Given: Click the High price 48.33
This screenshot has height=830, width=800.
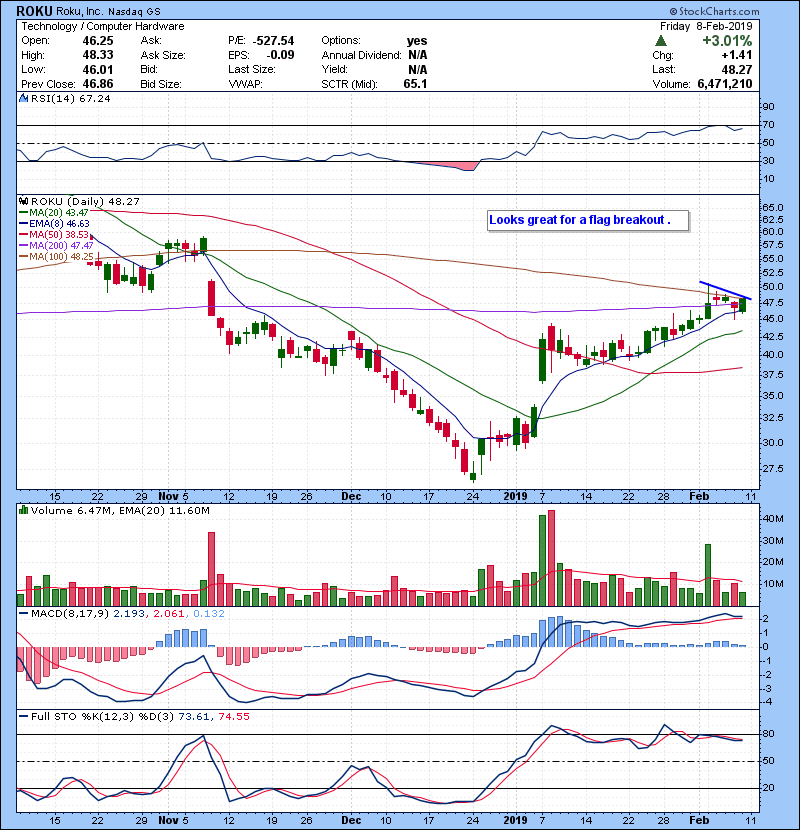Looking at the screenshot, I should pyautogui.click(x=98, y=55).
